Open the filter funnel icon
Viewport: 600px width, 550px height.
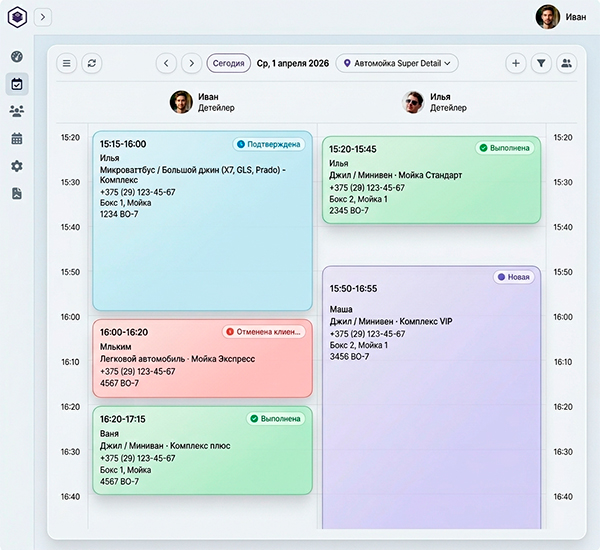click(x=542, y=63)
